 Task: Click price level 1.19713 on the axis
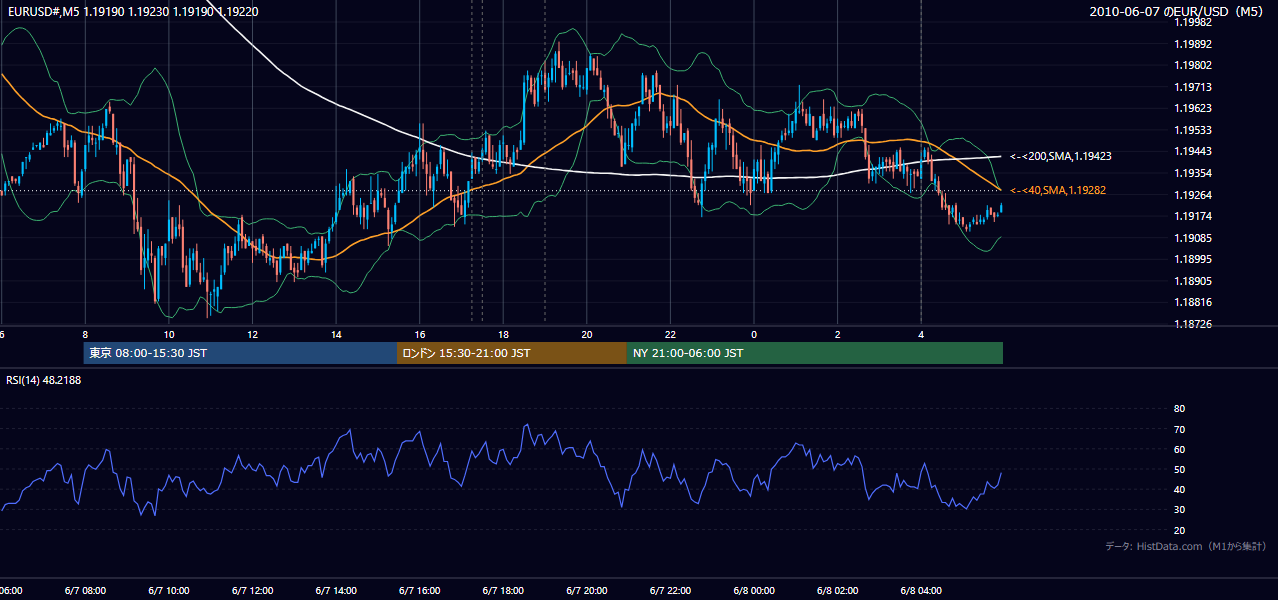pyautogui.click(x=1192, y=87)
